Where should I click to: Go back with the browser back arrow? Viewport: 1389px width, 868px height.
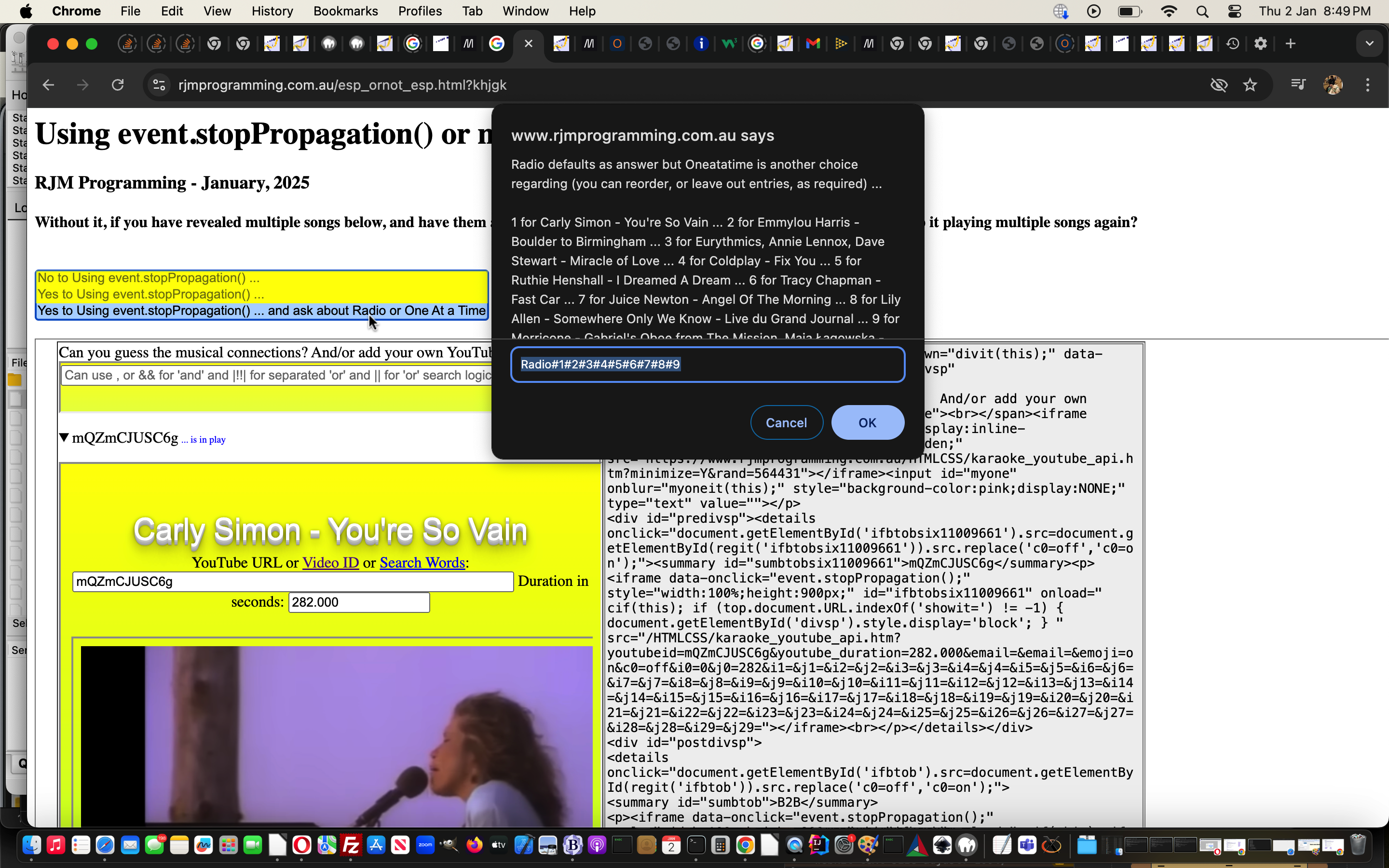48,85
